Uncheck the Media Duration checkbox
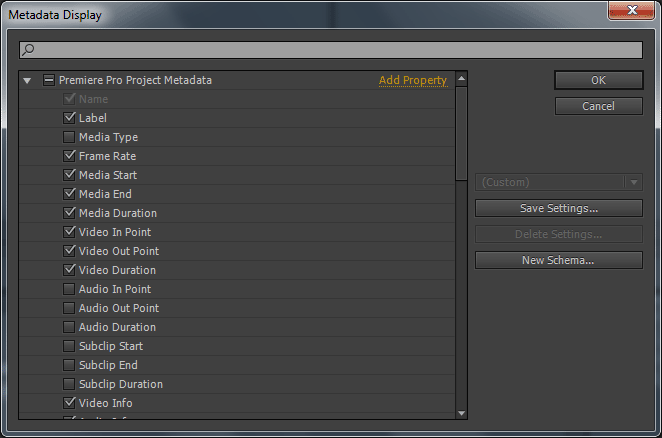 point(69,213)
